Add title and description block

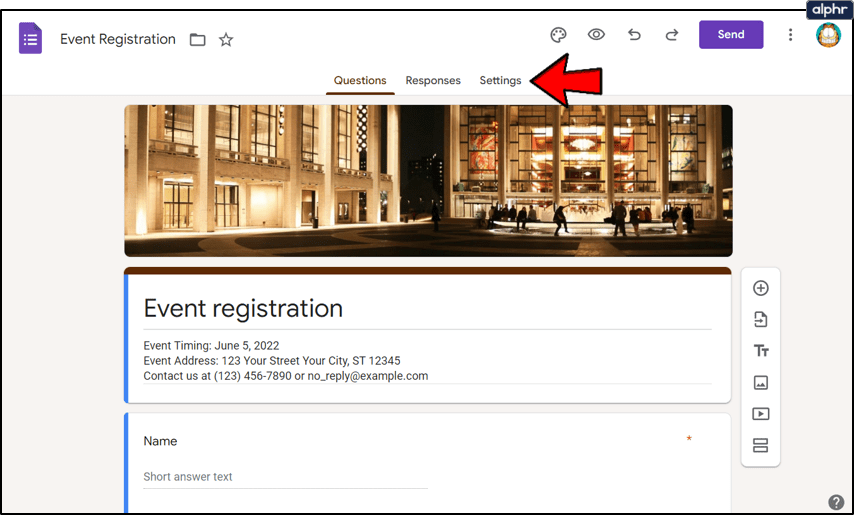tap(761, 351)
